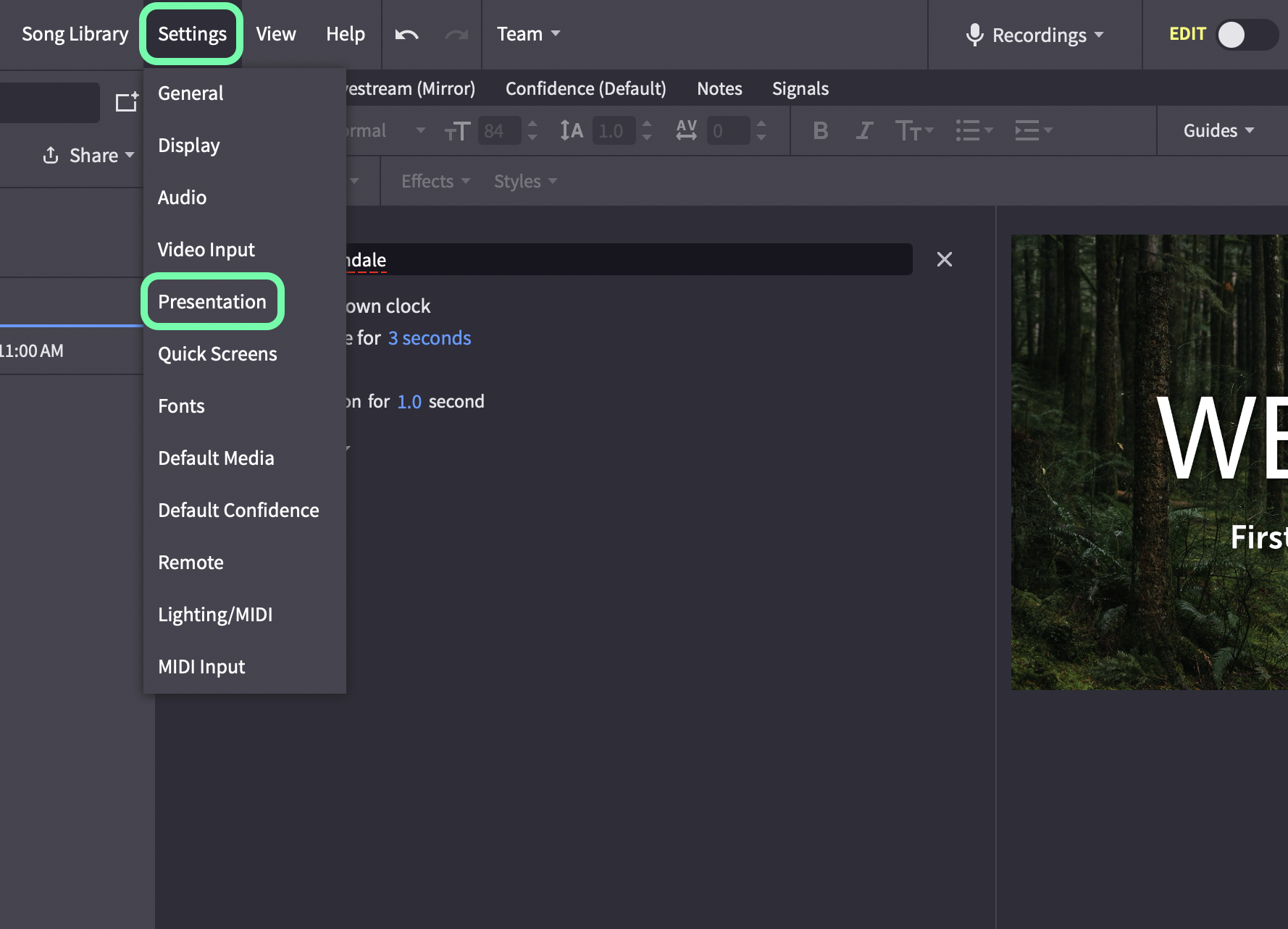Click the letter spacing AV icon
This screenshot has width=1288, height=929.
[686, 131]
